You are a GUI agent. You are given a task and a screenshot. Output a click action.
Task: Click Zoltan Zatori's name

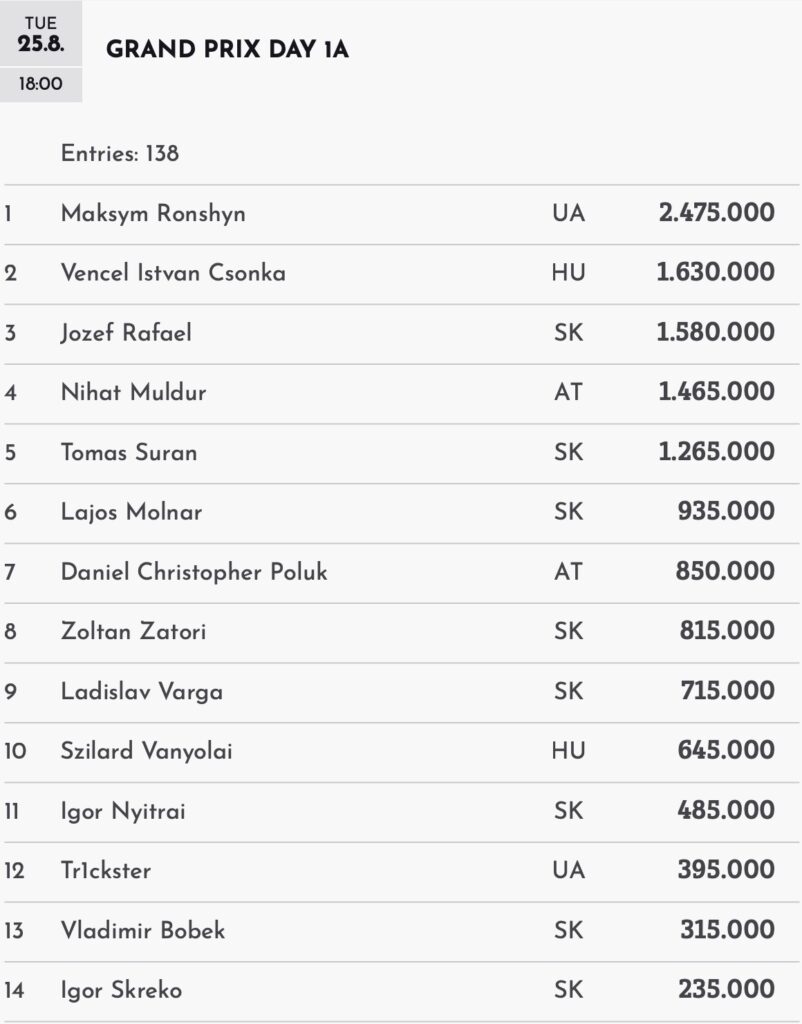tap(133, 632)
